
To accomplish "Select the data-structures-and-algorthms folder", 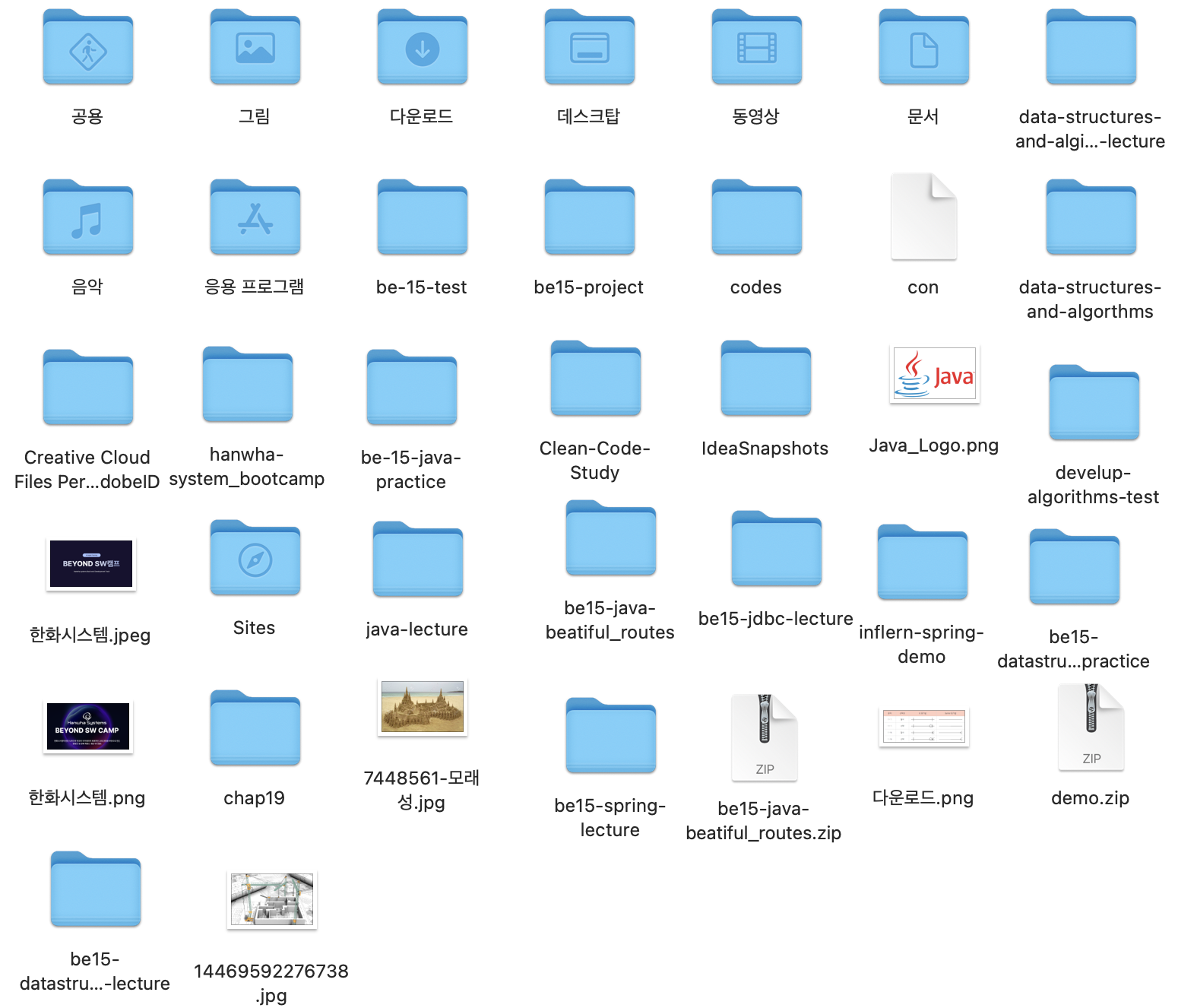I will click(x=1091, y=217).
